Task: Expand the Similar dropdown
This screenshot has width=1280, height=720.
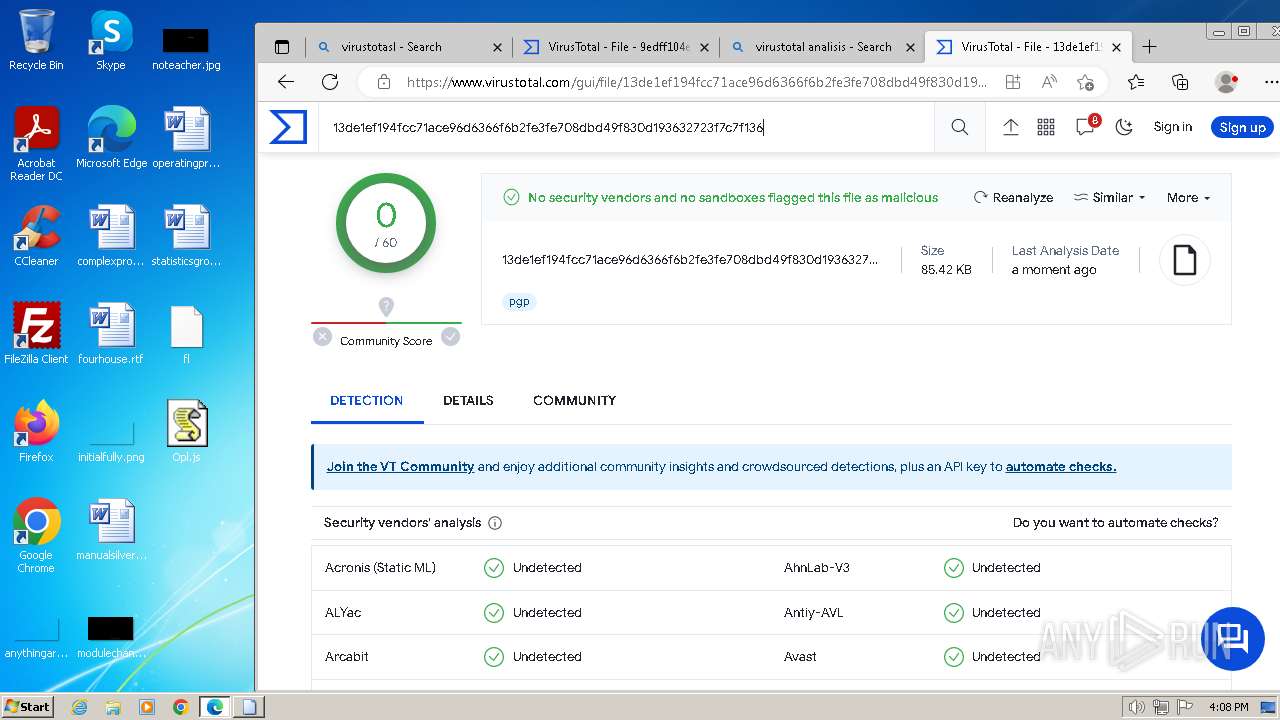Action: click(x=1110, y=198)
